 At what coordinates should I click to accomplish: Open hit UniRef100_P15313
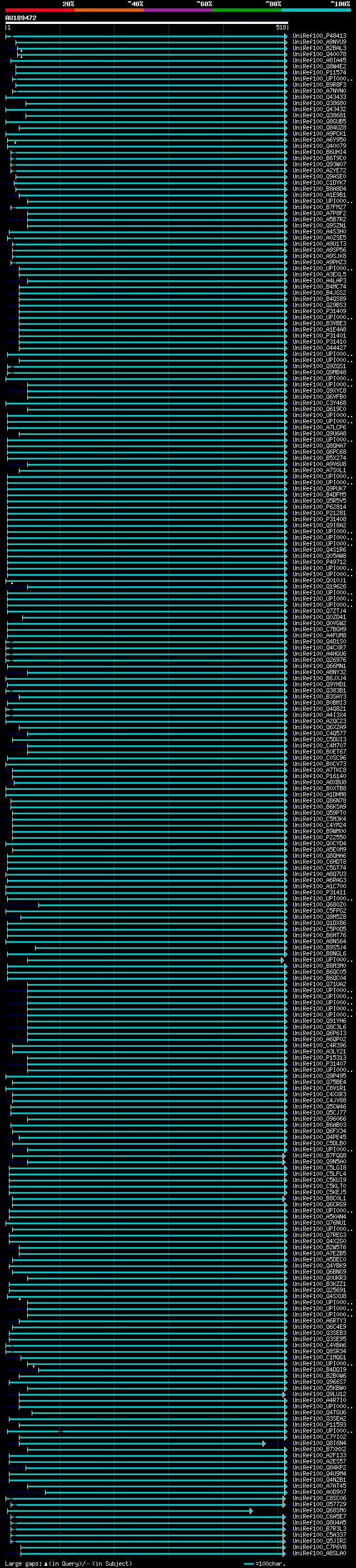(319, 1058)
